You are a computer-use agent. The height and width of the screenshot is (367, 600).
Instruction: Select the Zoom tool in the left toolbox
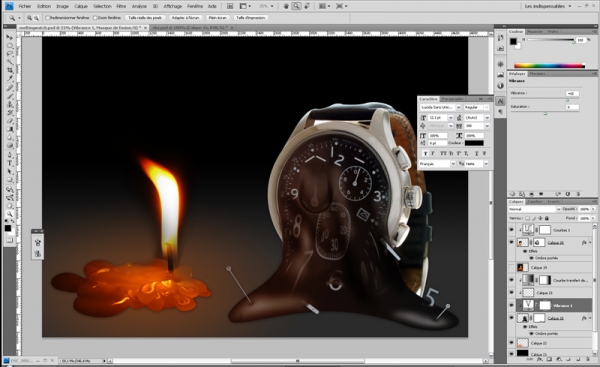coord(10,214)
